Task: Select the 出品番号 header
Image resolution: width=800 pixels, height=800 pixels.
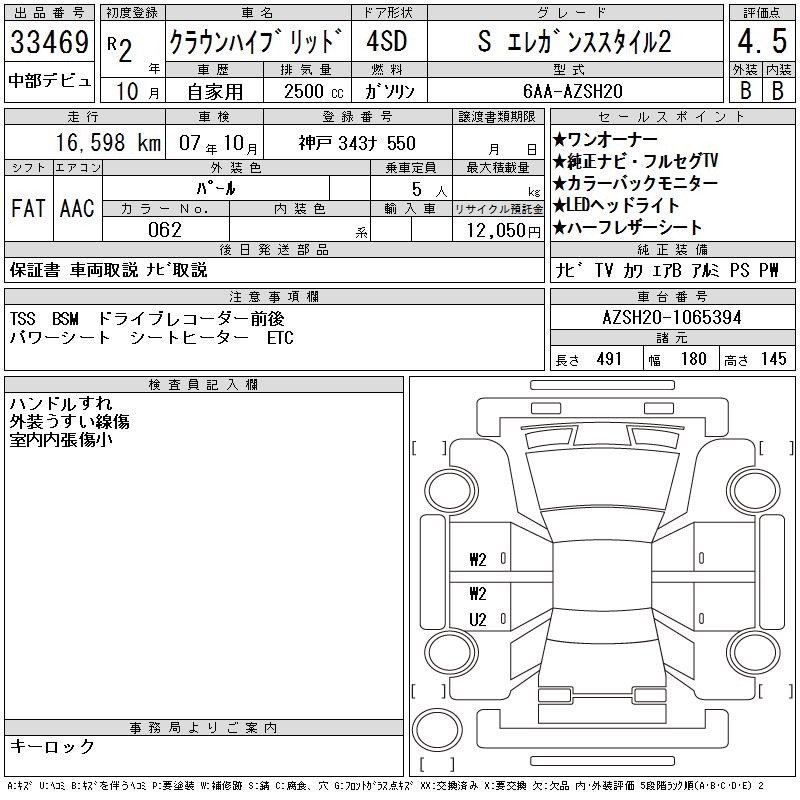Action: point(49,13)
